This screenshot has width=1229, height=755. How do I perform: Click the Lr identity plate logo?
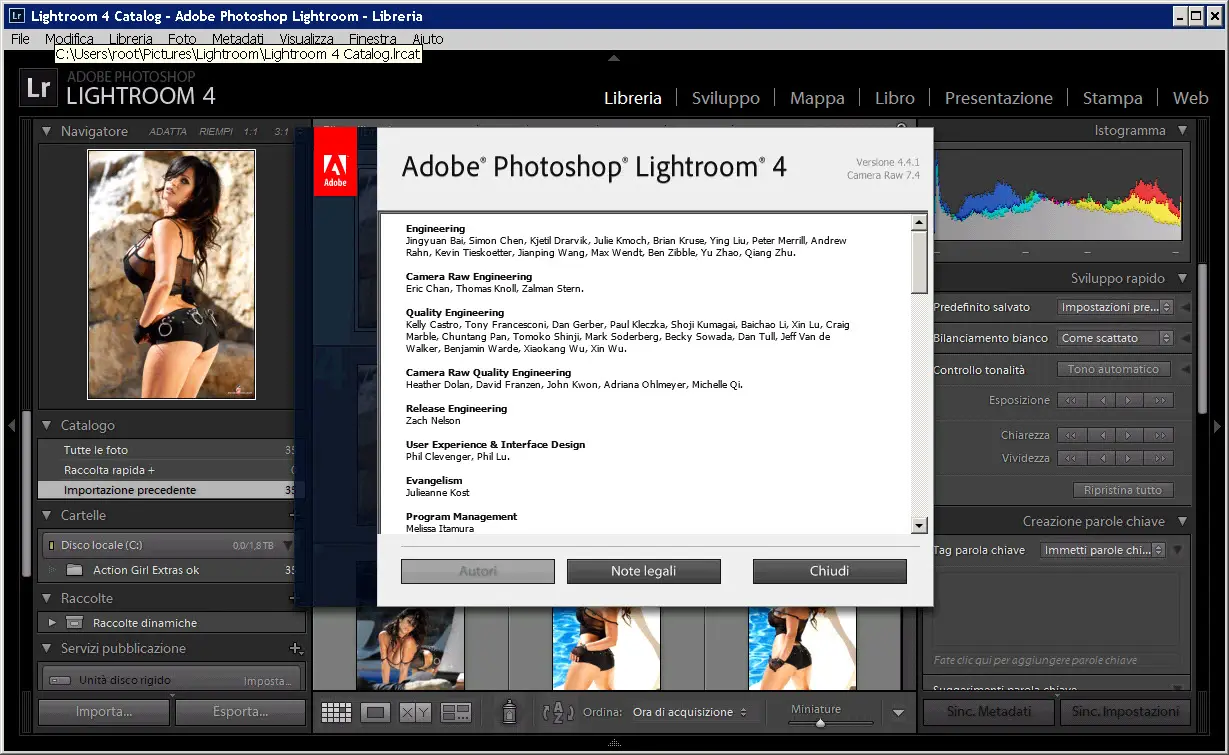38,87
